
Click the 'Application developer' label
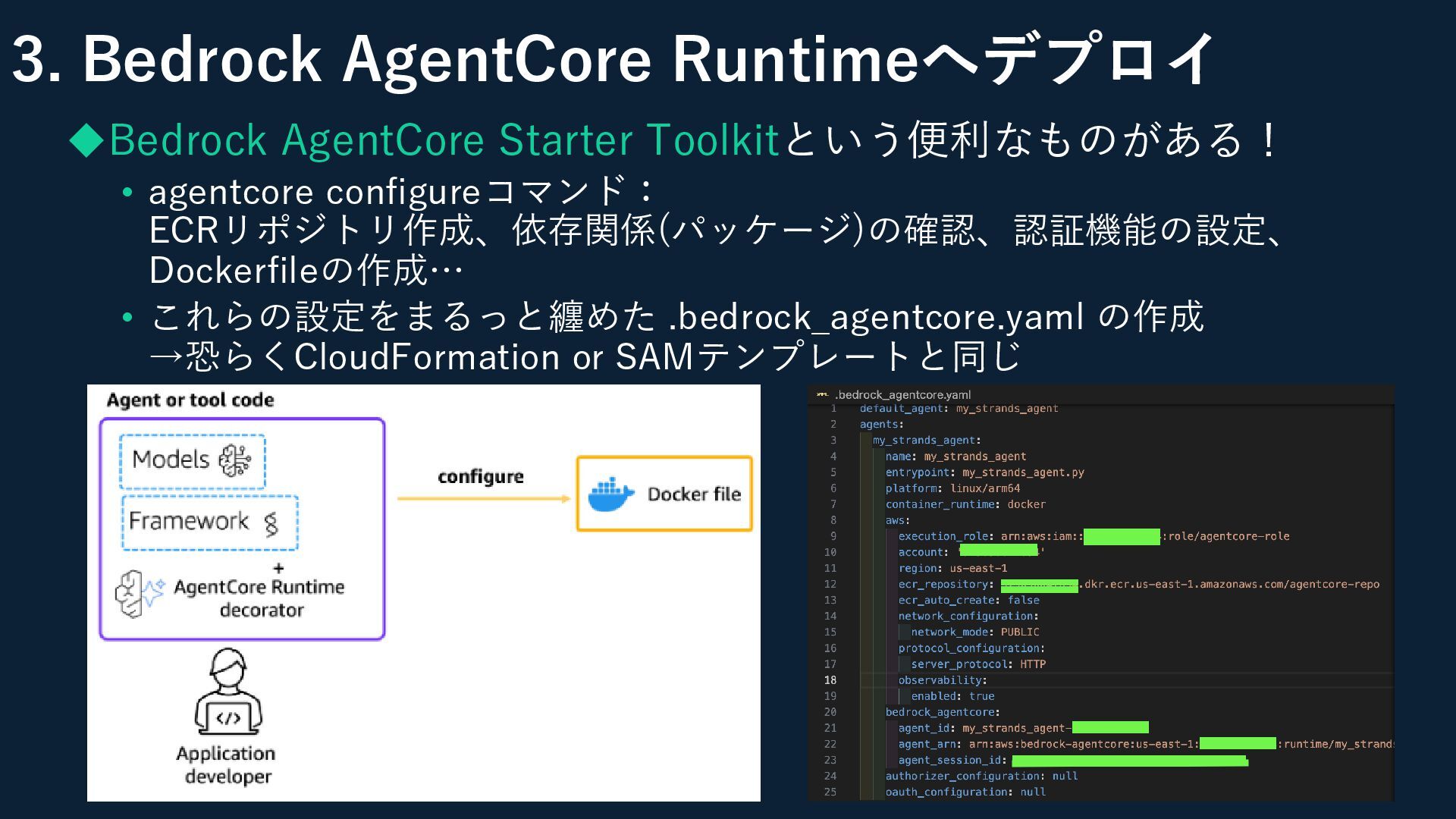227,764
